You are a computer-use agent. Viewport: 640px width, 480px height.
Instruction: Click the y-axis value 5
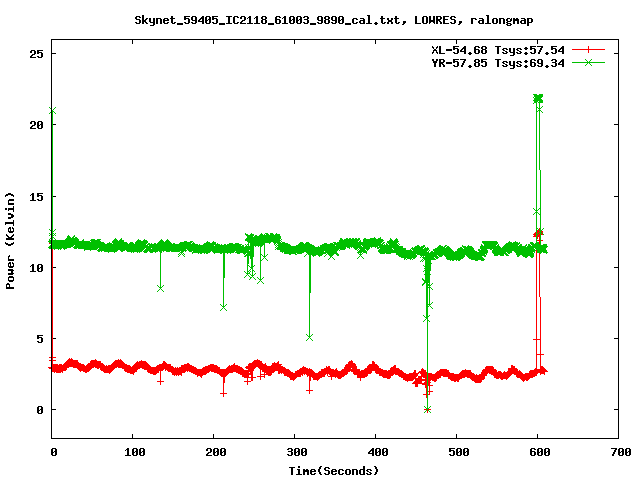coord(40,339)
